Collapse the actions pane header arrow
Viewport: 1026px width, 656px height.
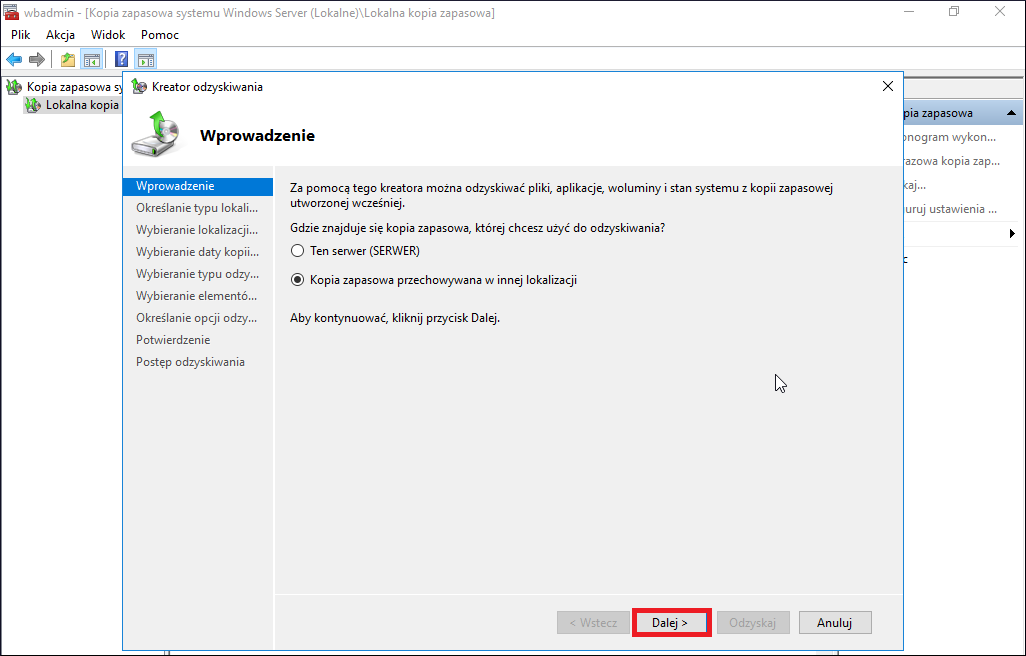[1011, 113]
